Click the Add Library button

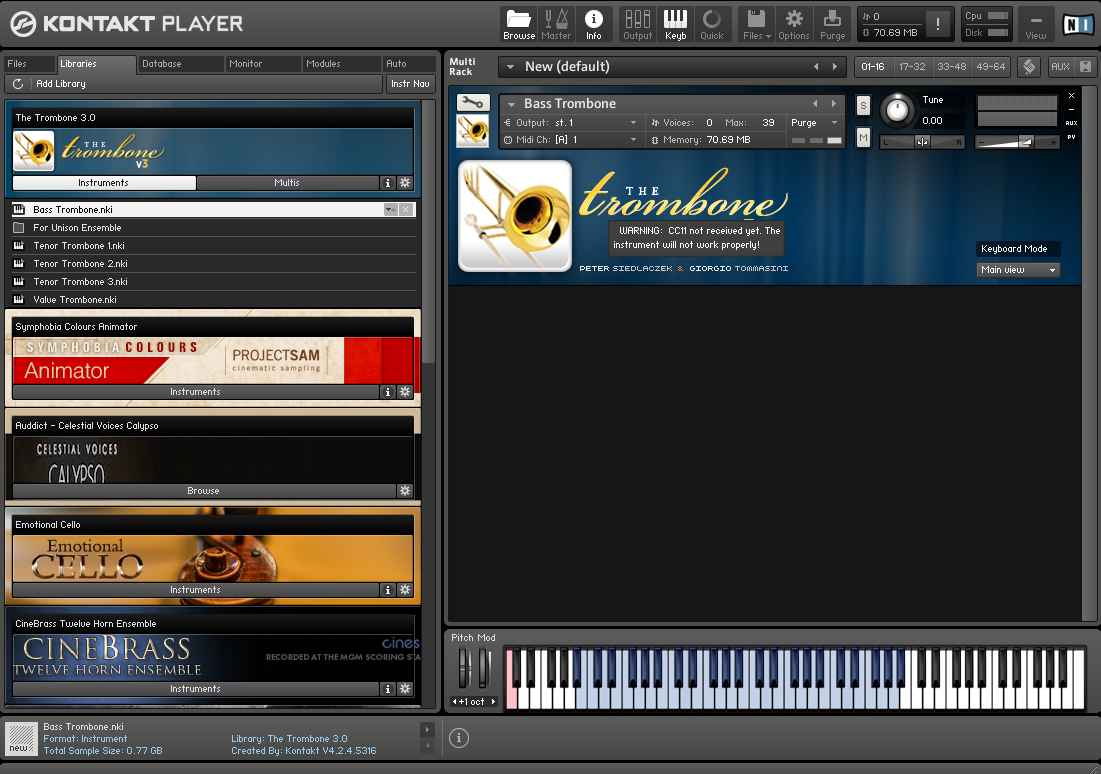click(x=61, y=84)
